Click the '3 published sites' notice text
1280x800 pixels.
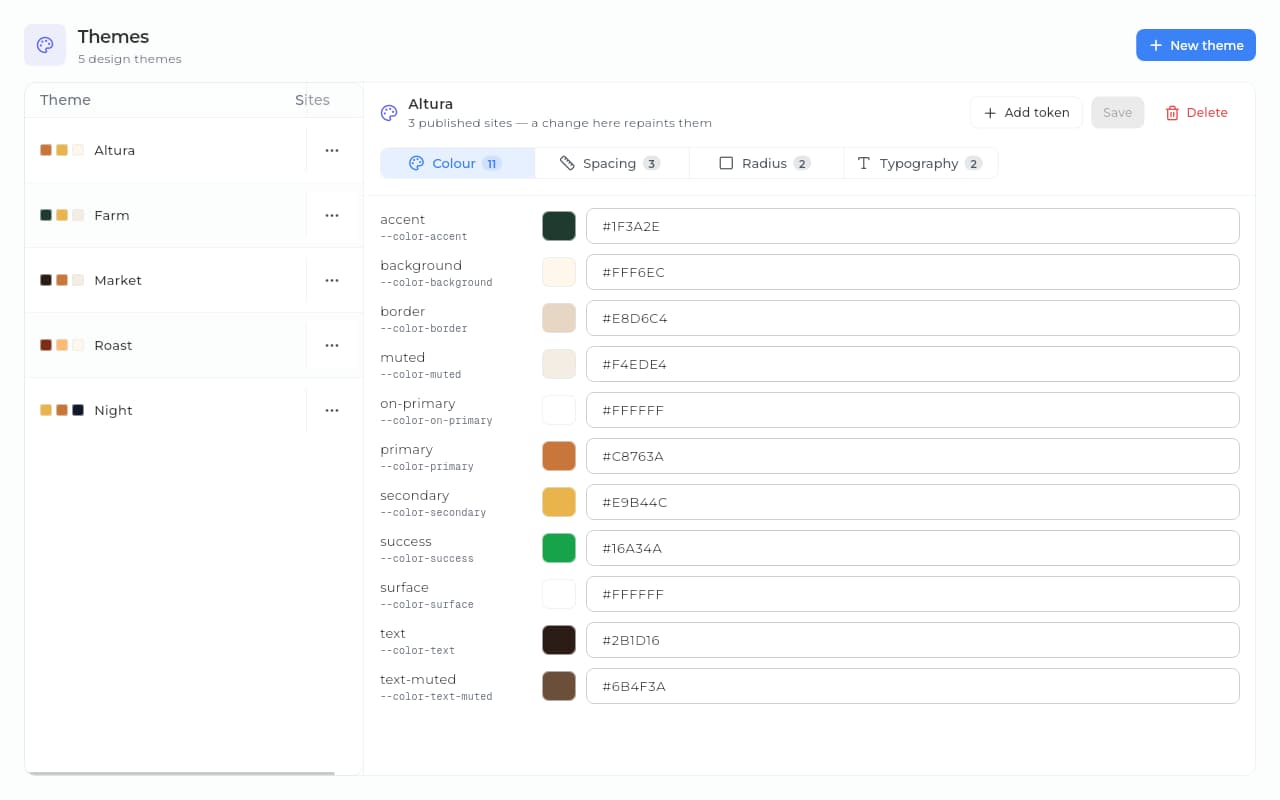(560, 123)
